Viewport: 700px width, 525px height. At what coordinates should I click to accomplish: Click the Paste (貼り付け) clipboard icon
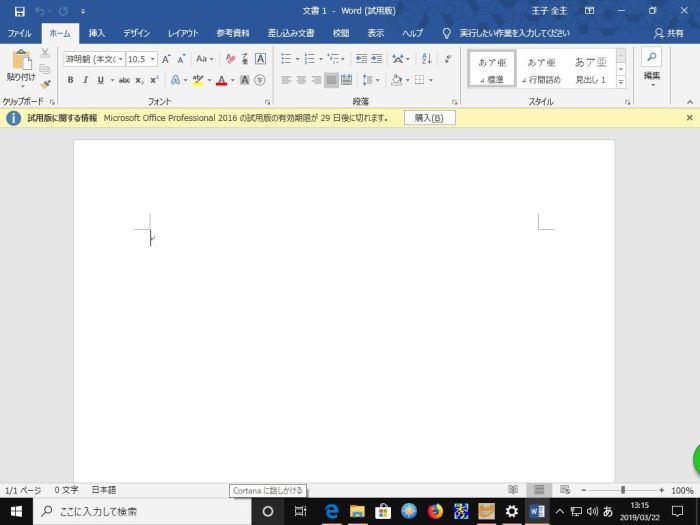pyautogui.click(x=21, y=64)
